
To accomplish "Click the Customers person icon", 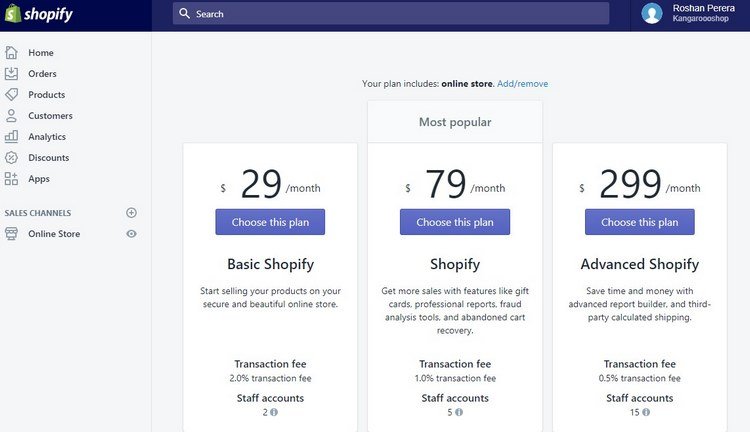I will tap(11, 115).
